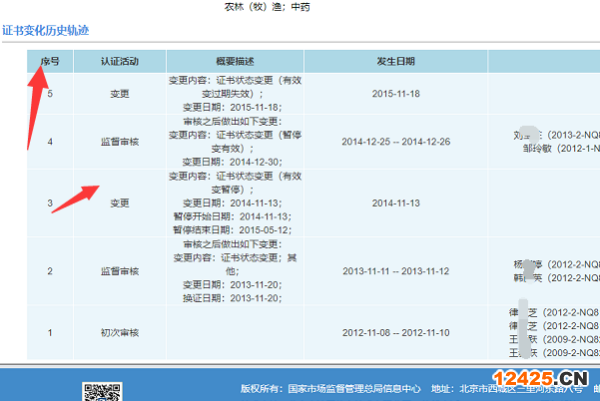This screenshot has height=401, width=600.
Task: Open the 初次审核 entry in row 1
Action: click(x=119, y=331)
